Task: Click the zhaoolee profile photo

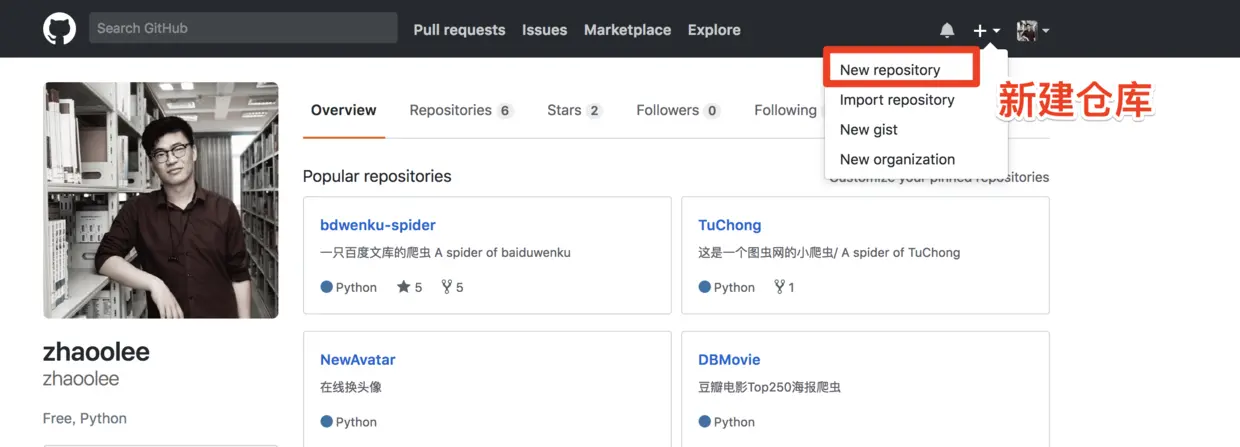Action: pyautogui.click(x=161, y=200)
